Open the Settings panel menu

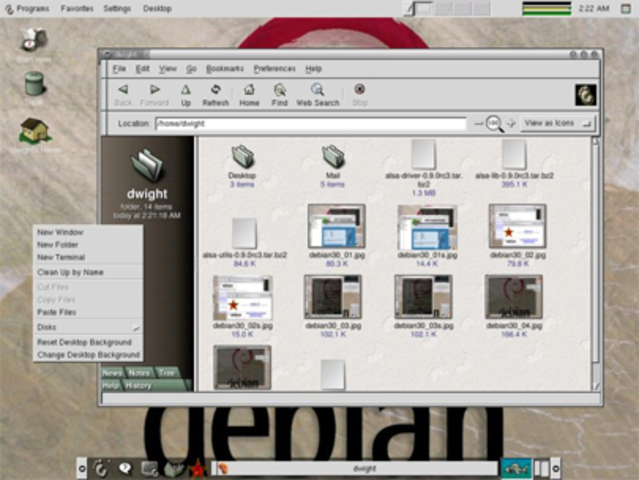(x=117, y=8)
